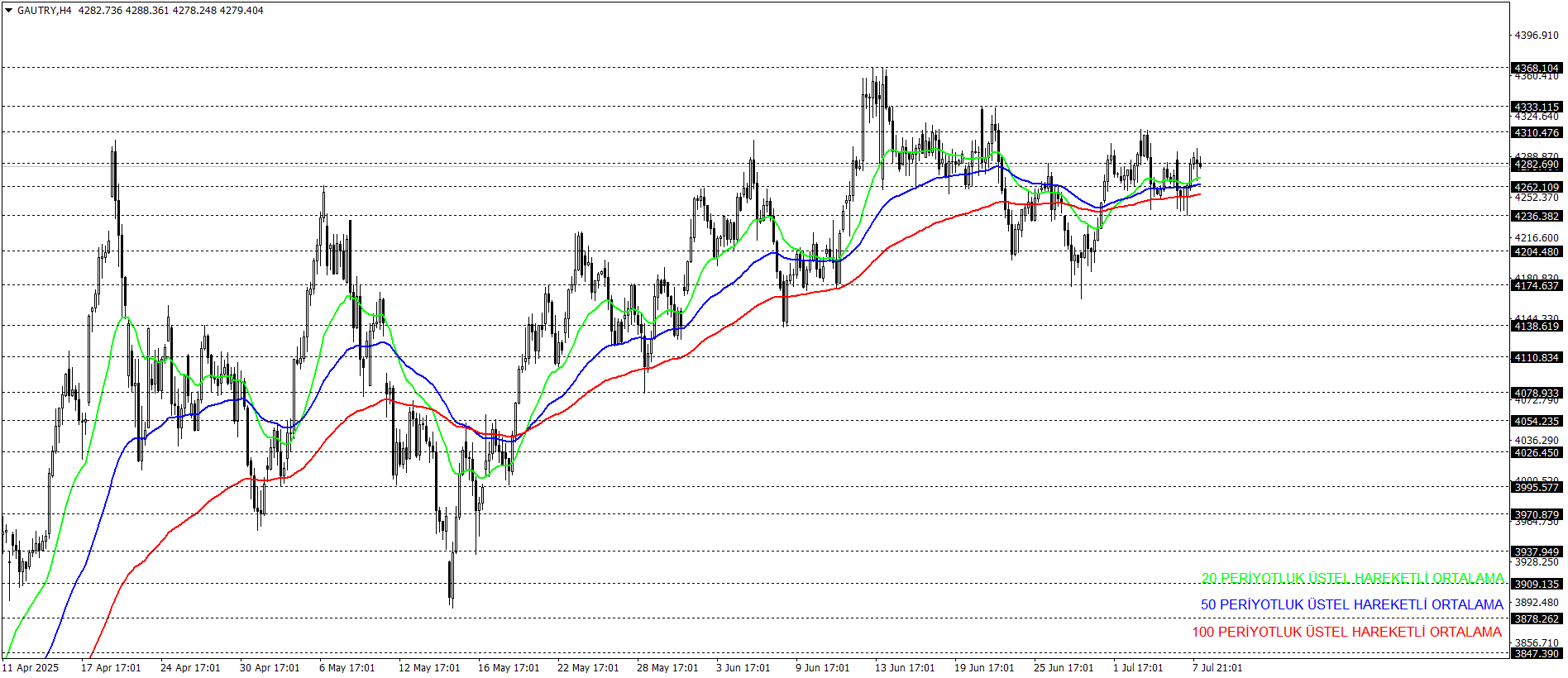Click the 4262.109 price level label
The width and height of the screenshot is (1568, 678).
1537,187
